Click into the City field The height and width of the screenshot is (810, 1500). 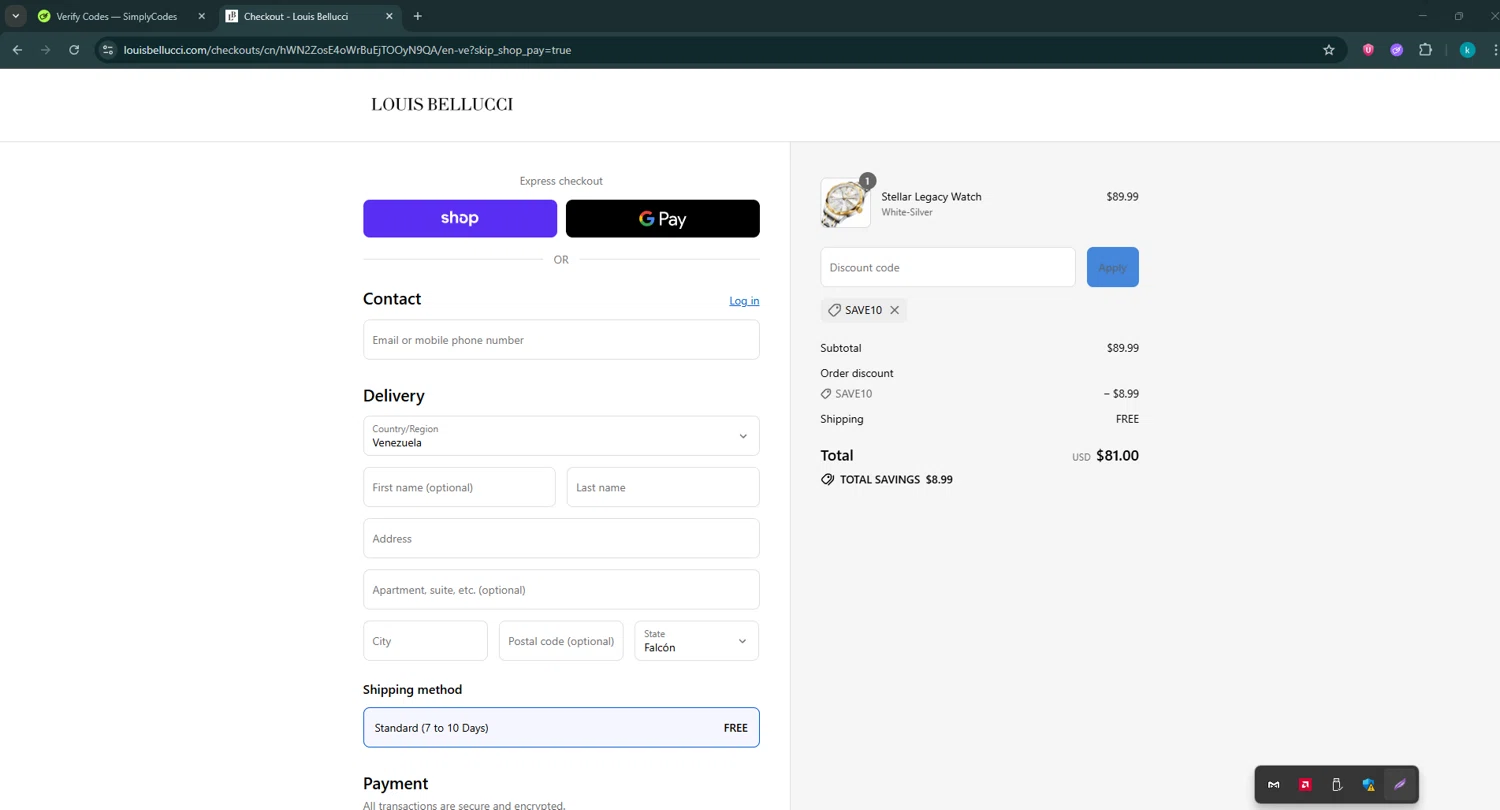coord(425,641)
